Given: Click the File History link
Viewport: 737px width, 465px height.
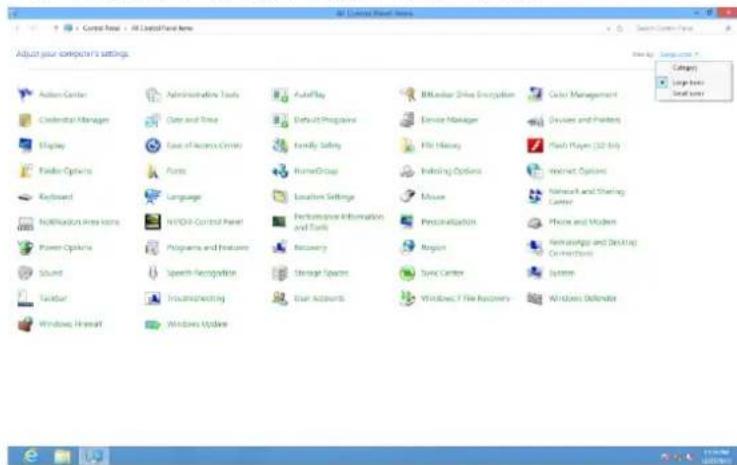Looking at the screenshot, I should pos(441,145).
